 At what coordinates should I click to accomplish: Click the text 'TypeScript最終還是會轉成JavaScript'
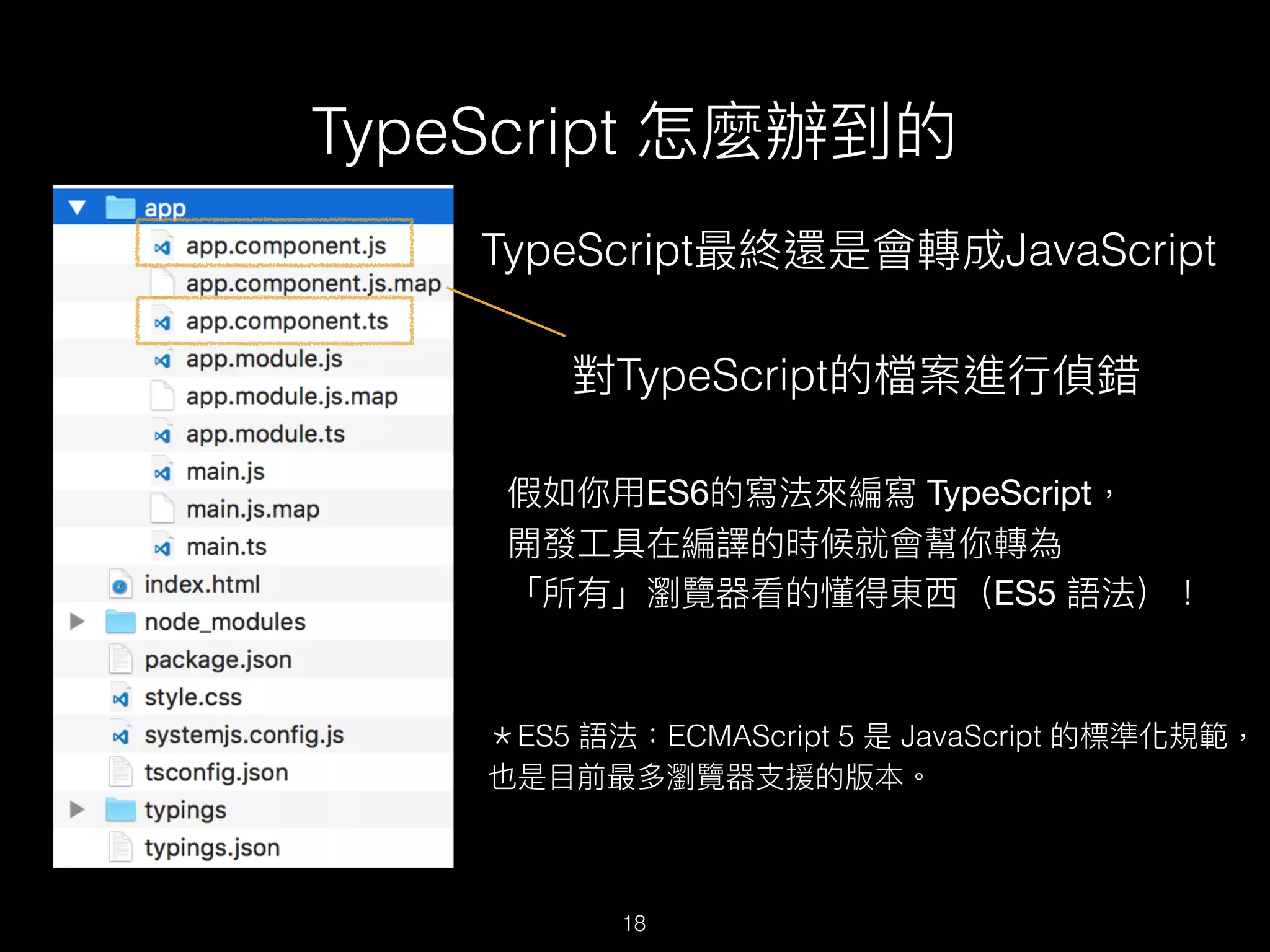tap(849, 250)
